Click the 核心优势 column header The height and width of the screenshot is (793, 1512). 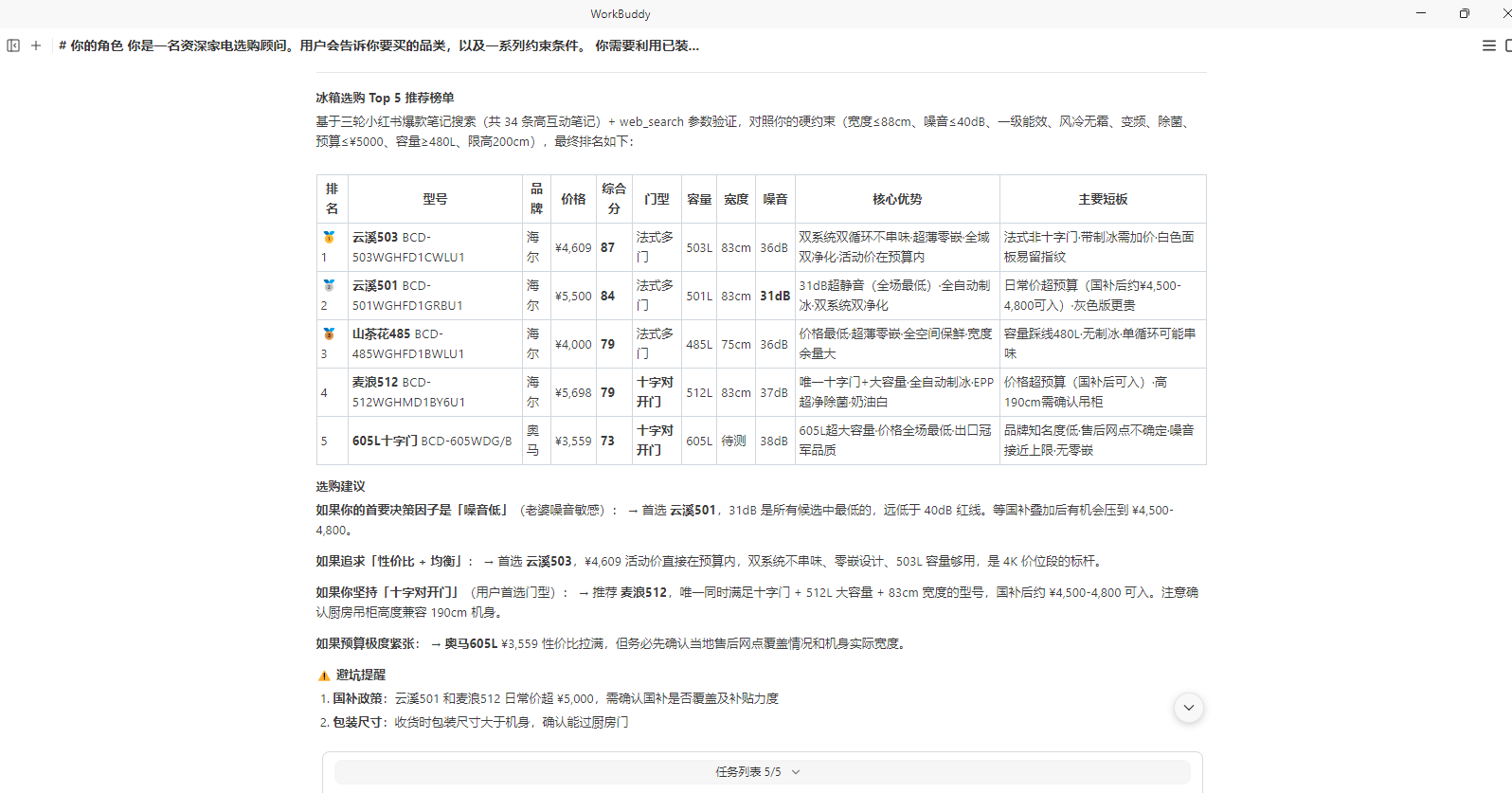(897, 199)
